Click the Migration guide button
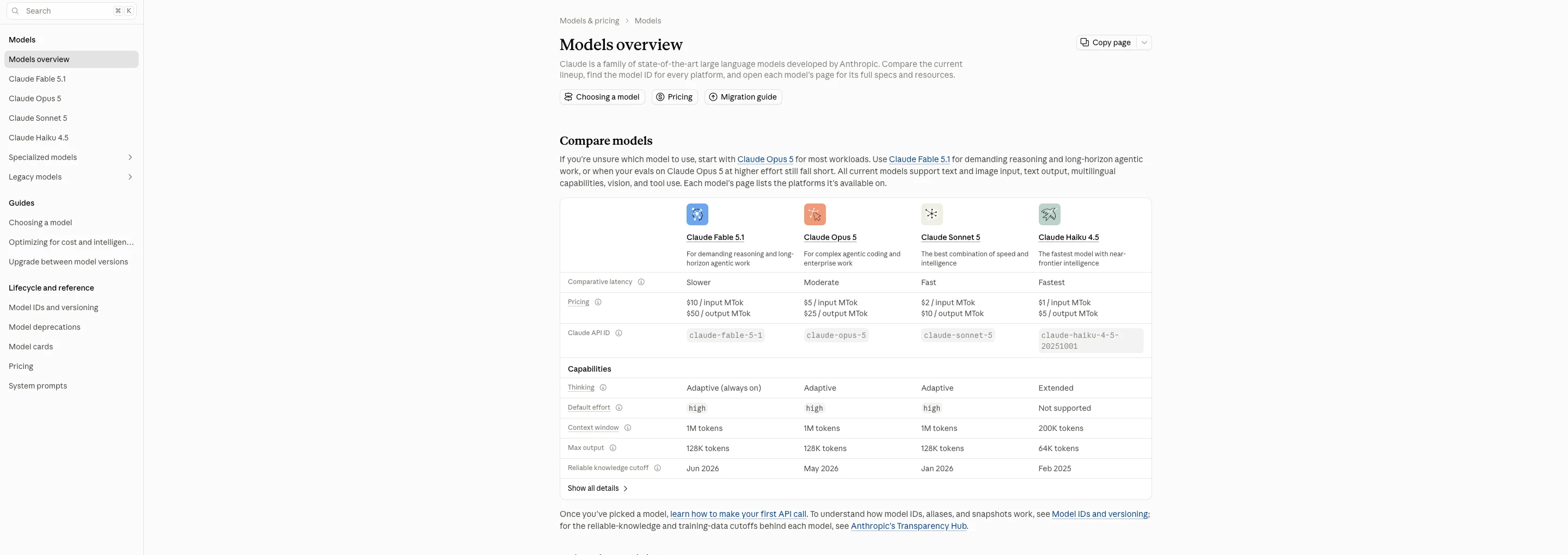This screenshot has height=555, width=1568. pyautogui.click(x=743, y=97)
